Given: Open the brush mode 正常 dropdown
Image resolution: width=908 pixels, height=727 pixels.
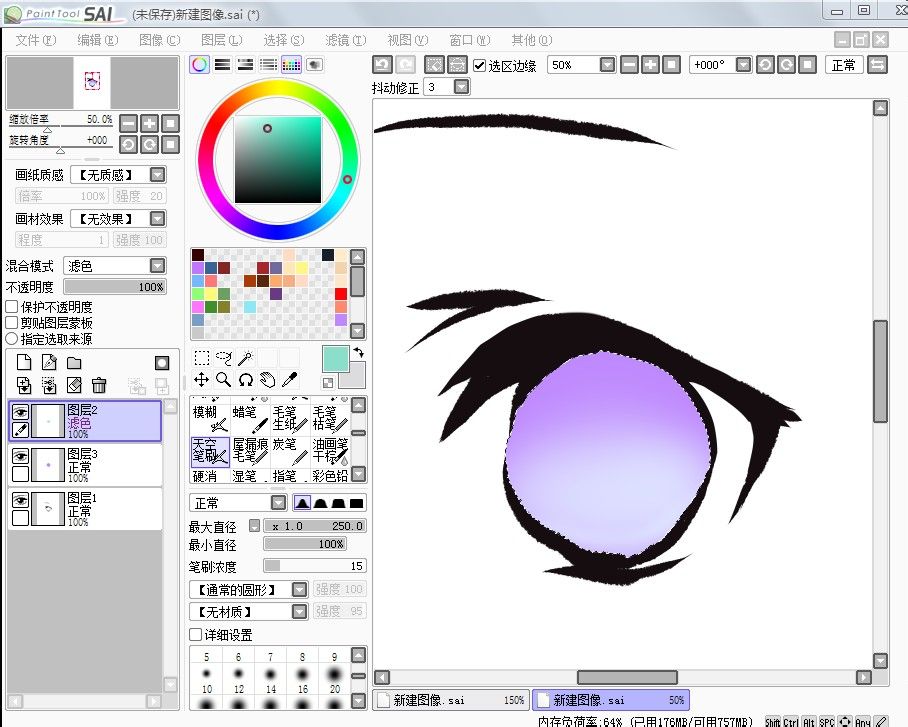Looking at the screenshot, I should 279,503.
